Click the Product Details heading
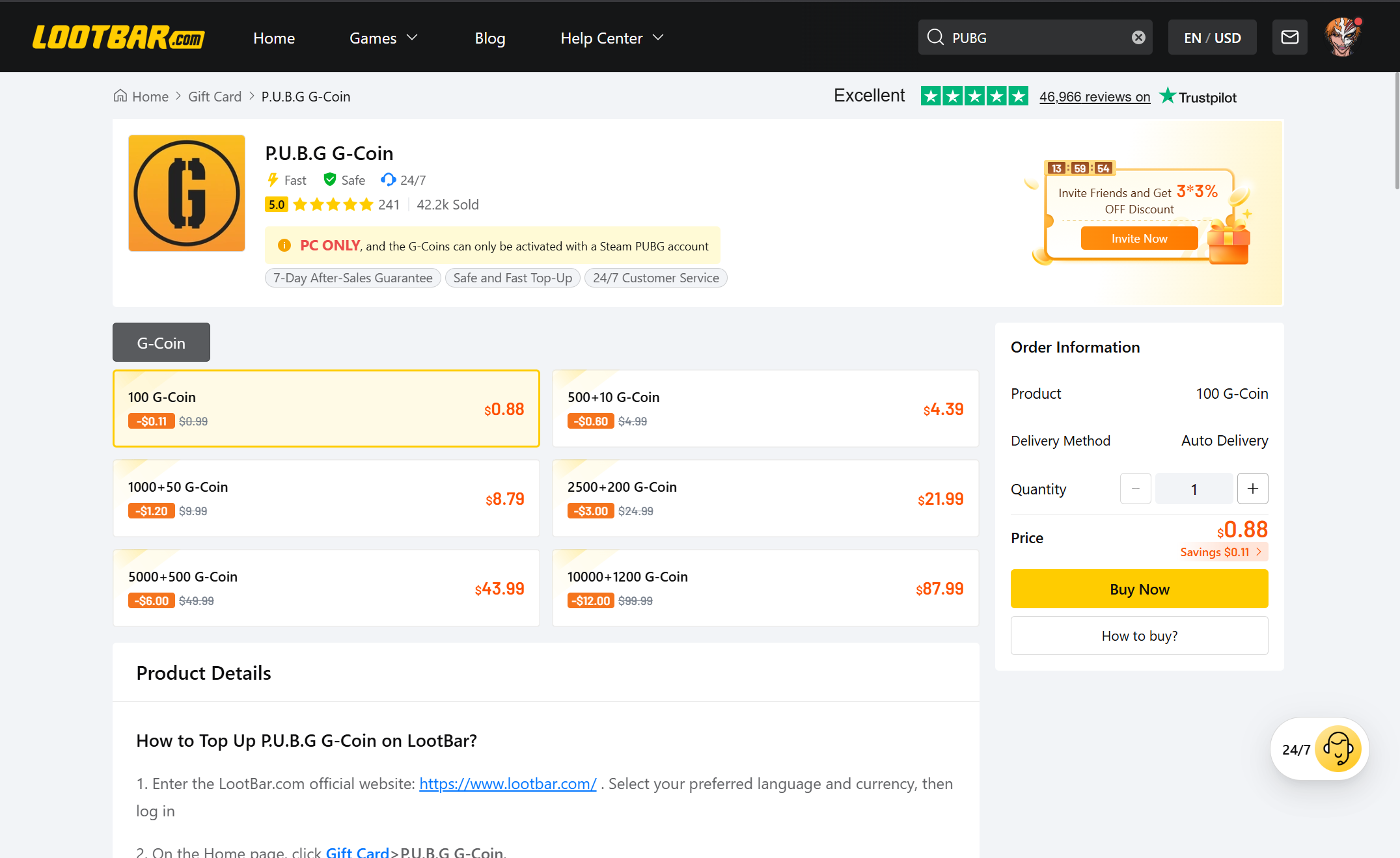Screen dimensions: 1400x858 click(x=204, y=673)
